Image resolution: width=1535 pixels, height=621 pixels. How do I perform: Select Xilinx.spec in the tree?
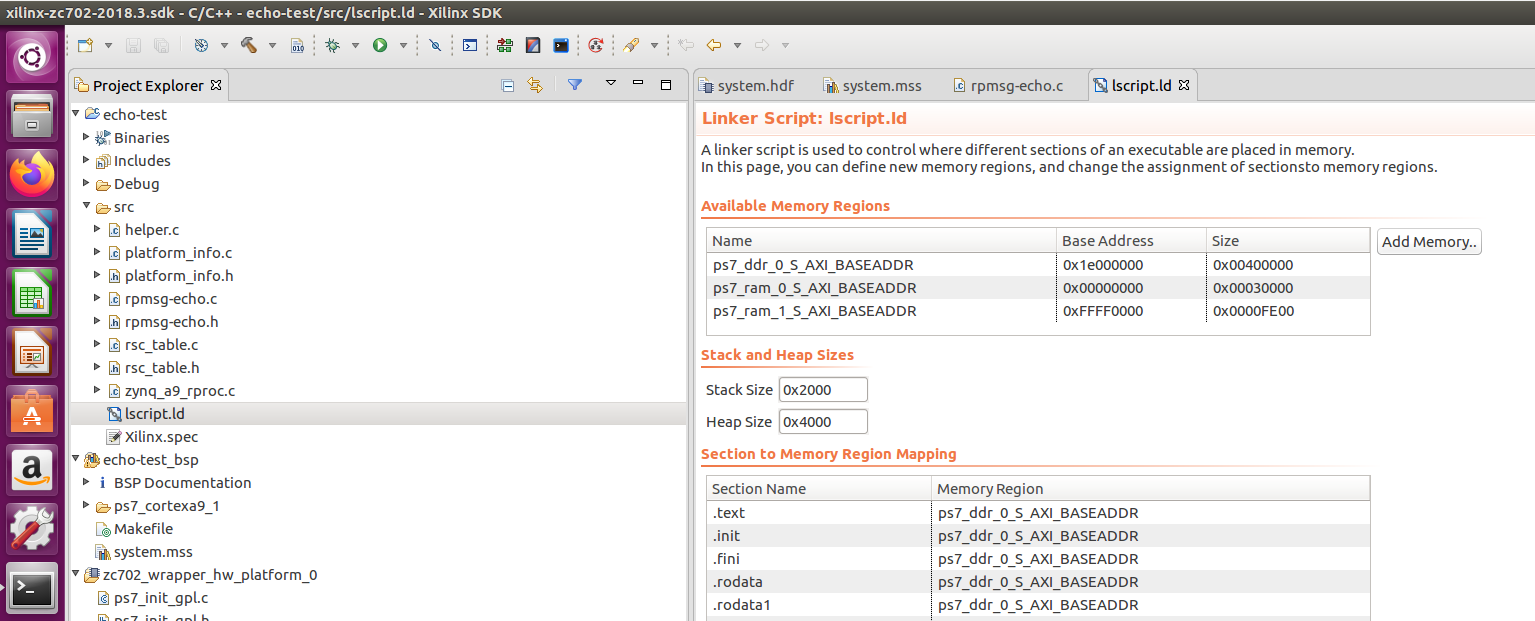point(161,437)
